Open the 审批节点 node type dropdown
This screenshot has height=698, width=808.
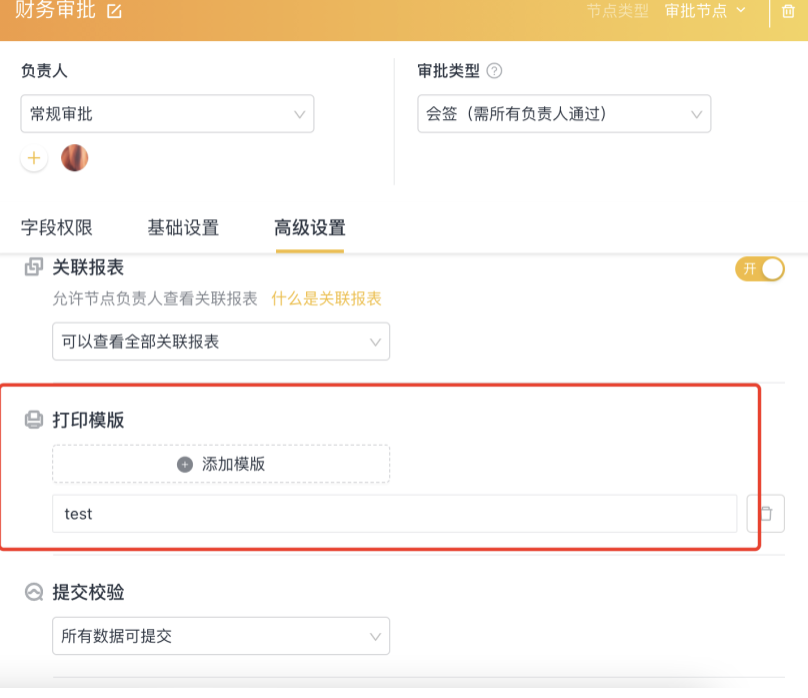coord(705,11)
